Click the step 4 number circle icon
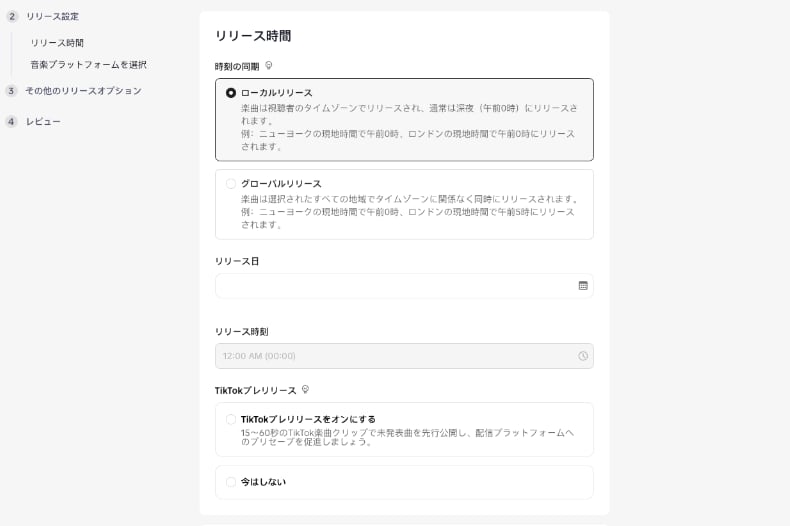The image size is (790, 526). click(x=12, y=122)
